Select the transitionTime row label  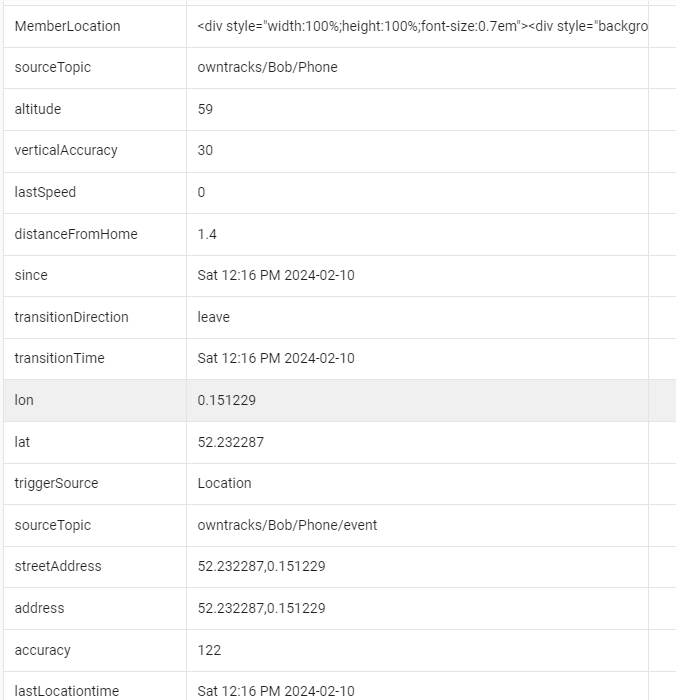click(59, 358)
